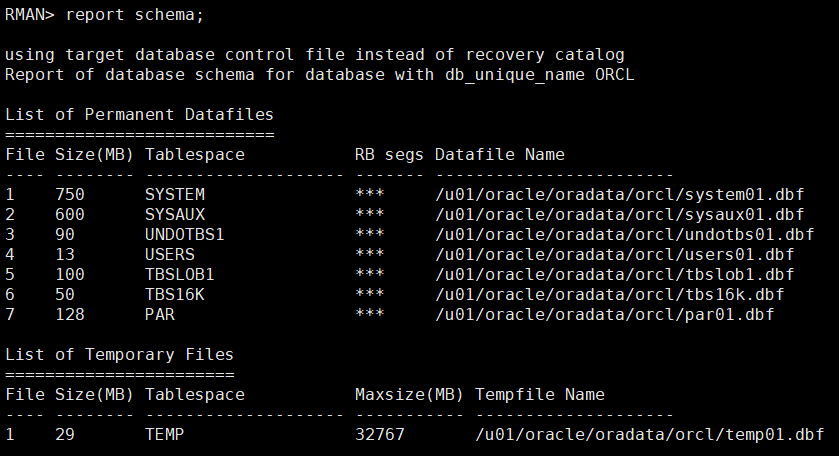Click the users01.dbf datafile path

614,254
